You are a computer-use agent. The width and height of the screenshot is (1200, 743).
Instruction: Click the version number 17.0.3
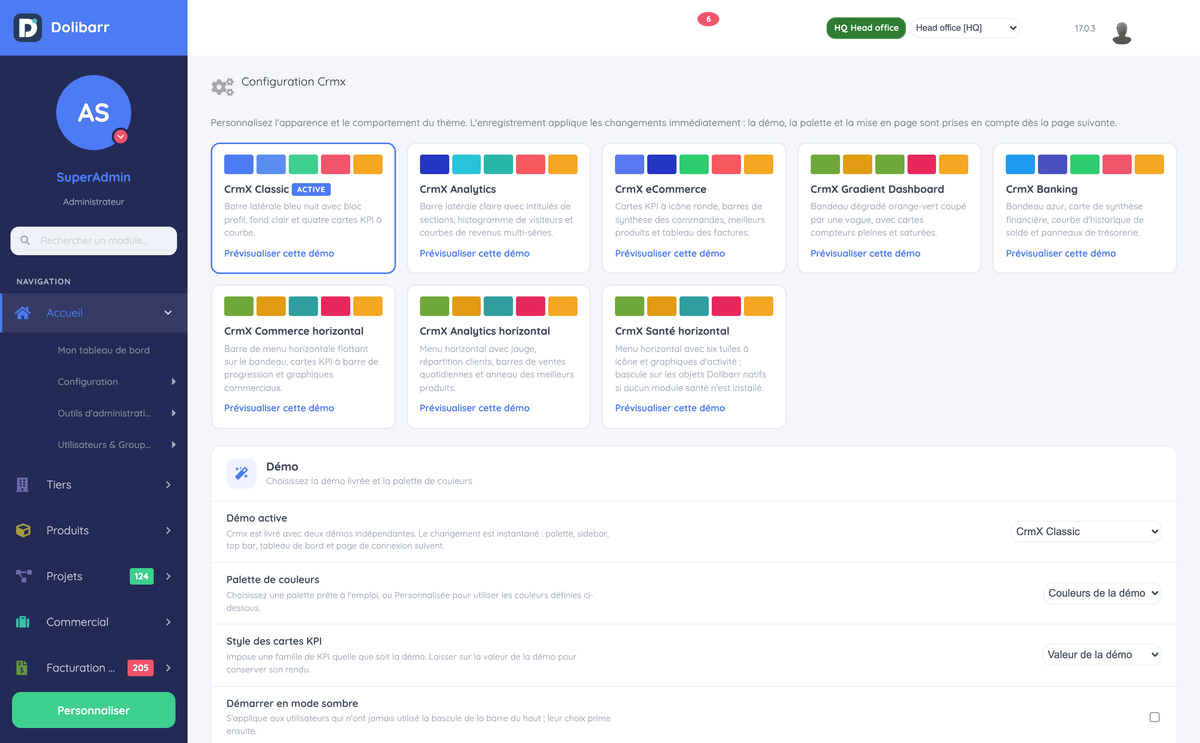1085,29
